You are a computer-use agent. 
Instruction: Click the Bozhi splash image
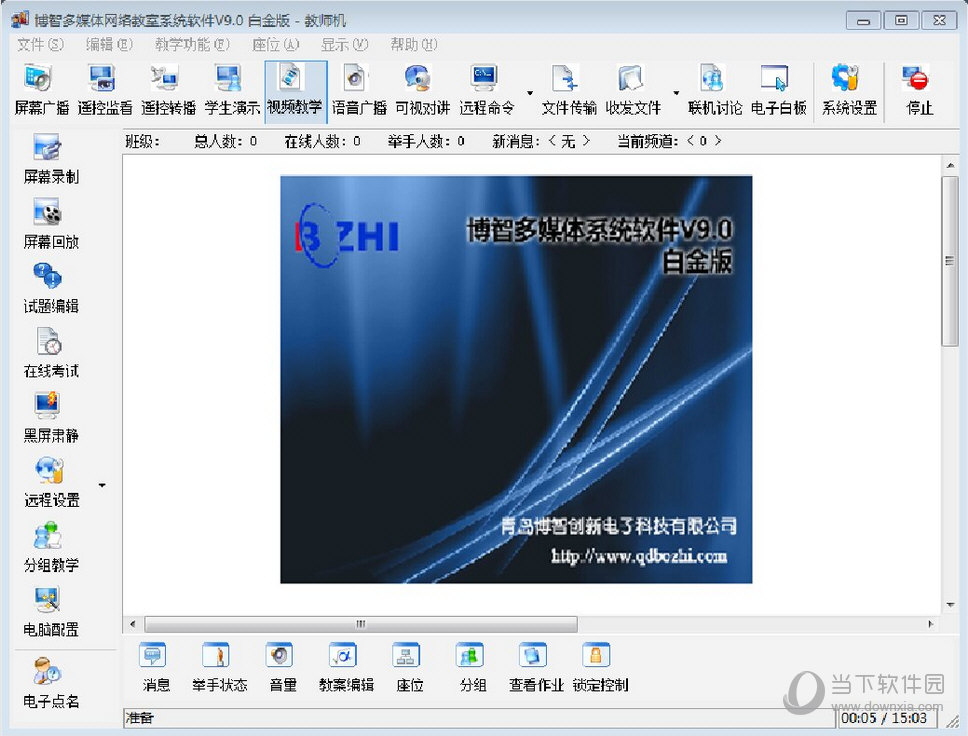516,380
